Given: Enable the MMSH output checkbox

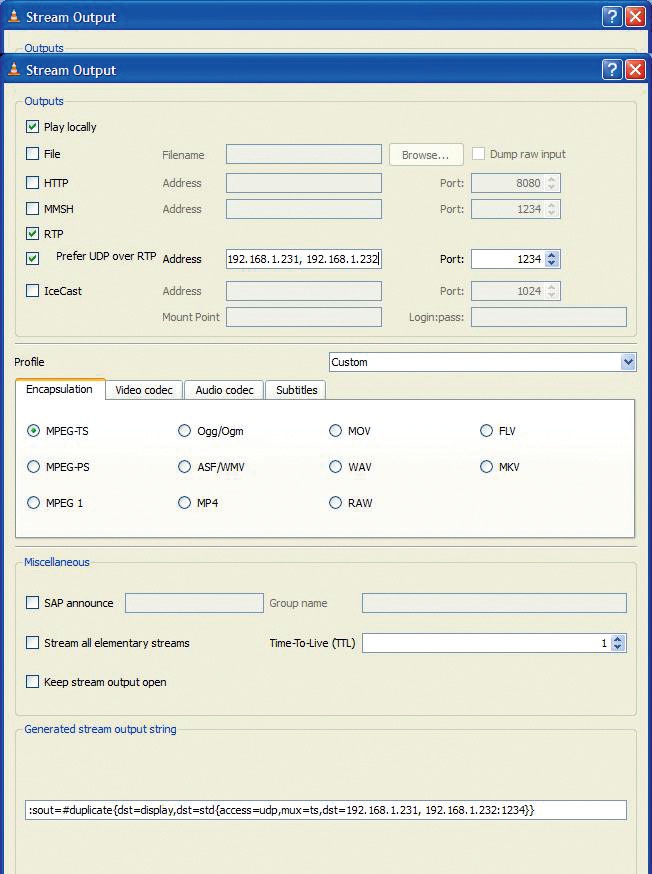Looking at the screenshot, I should click(32, 208).
